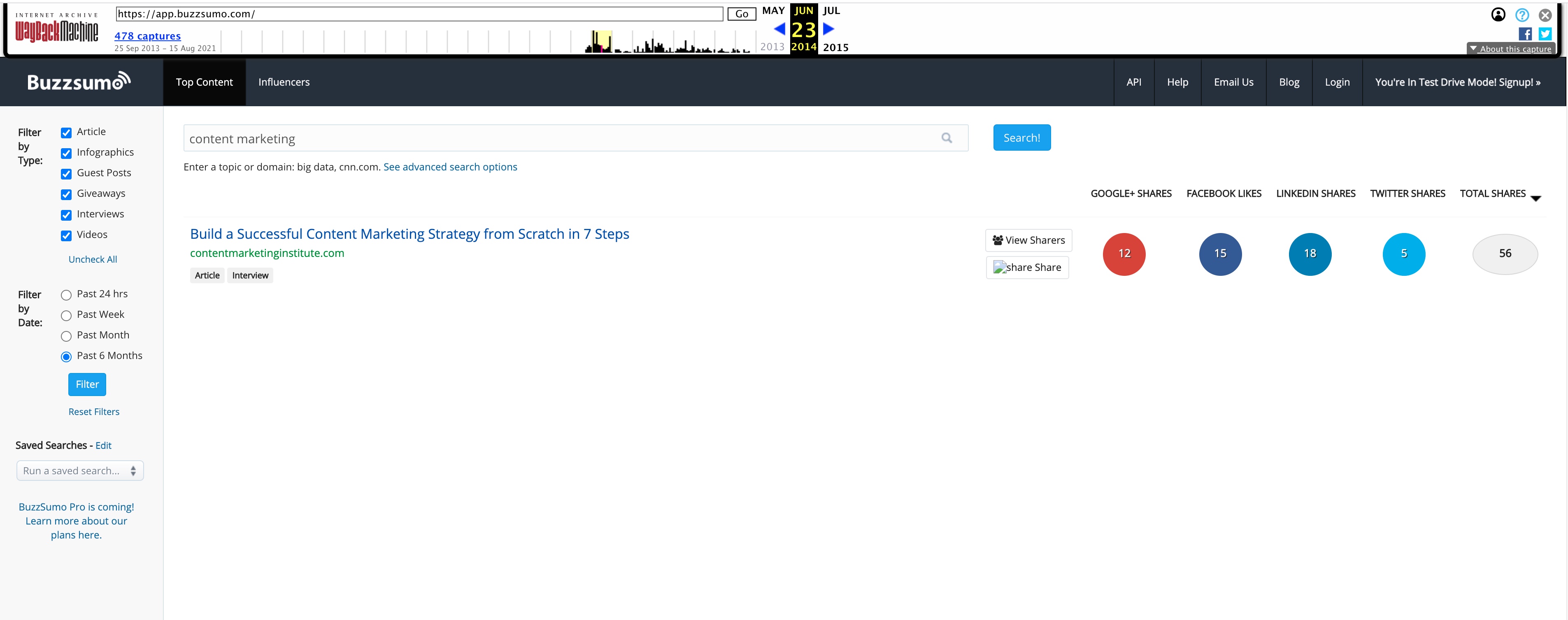
Task: Go to next capture with right arrow
Action: click(828, 29)
